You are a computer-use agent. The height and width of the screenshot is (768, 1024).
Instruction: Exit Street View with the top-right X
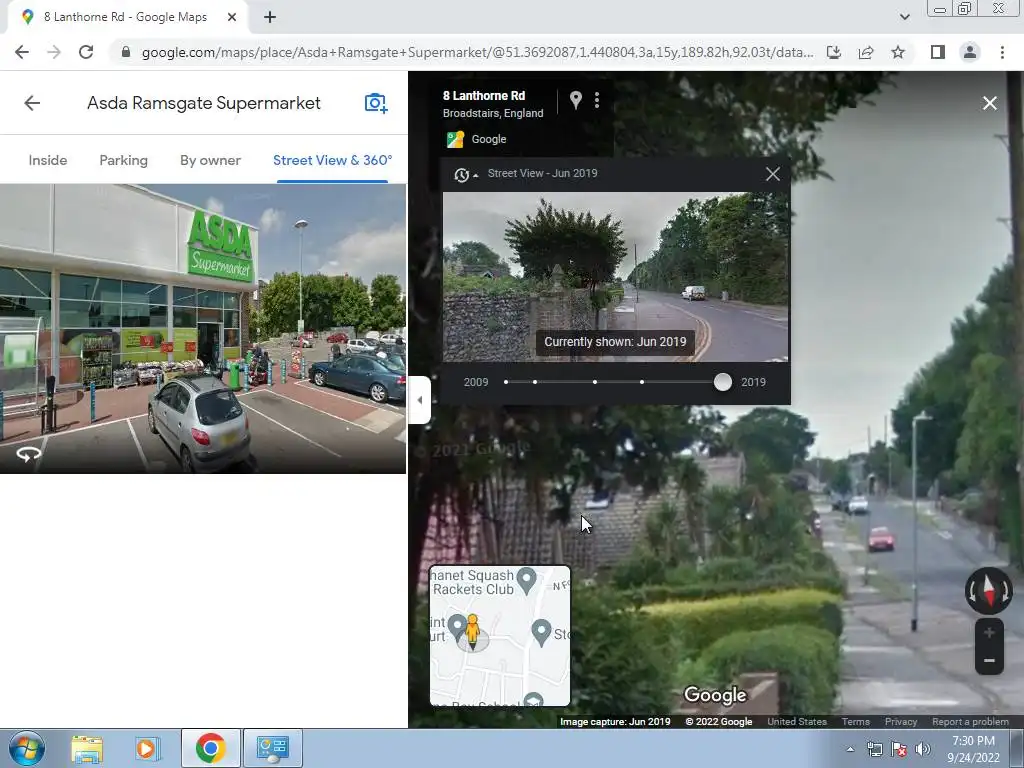click(989, 103)
